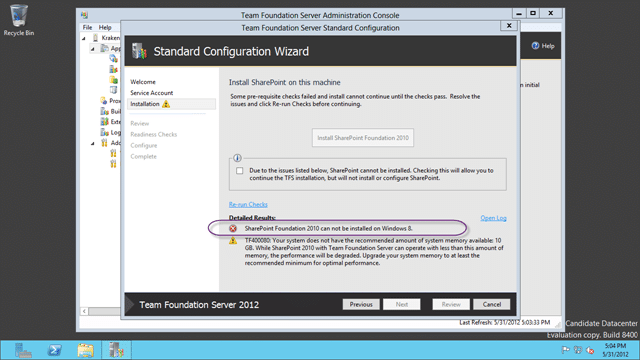Click the Review button in footer

[451, 304]
